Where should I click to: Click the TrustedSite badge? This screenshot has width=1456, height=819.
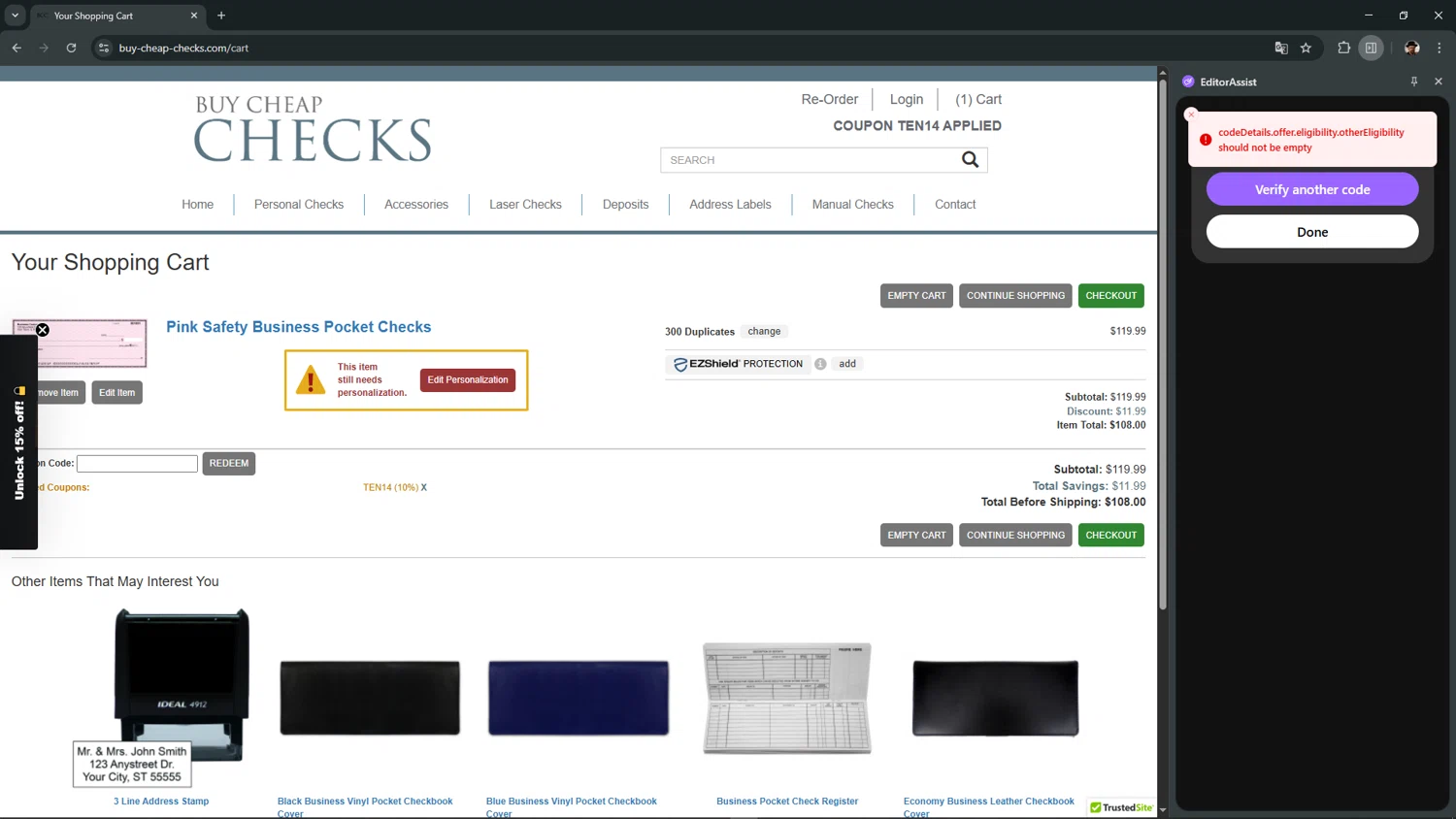click(1121, 807)
